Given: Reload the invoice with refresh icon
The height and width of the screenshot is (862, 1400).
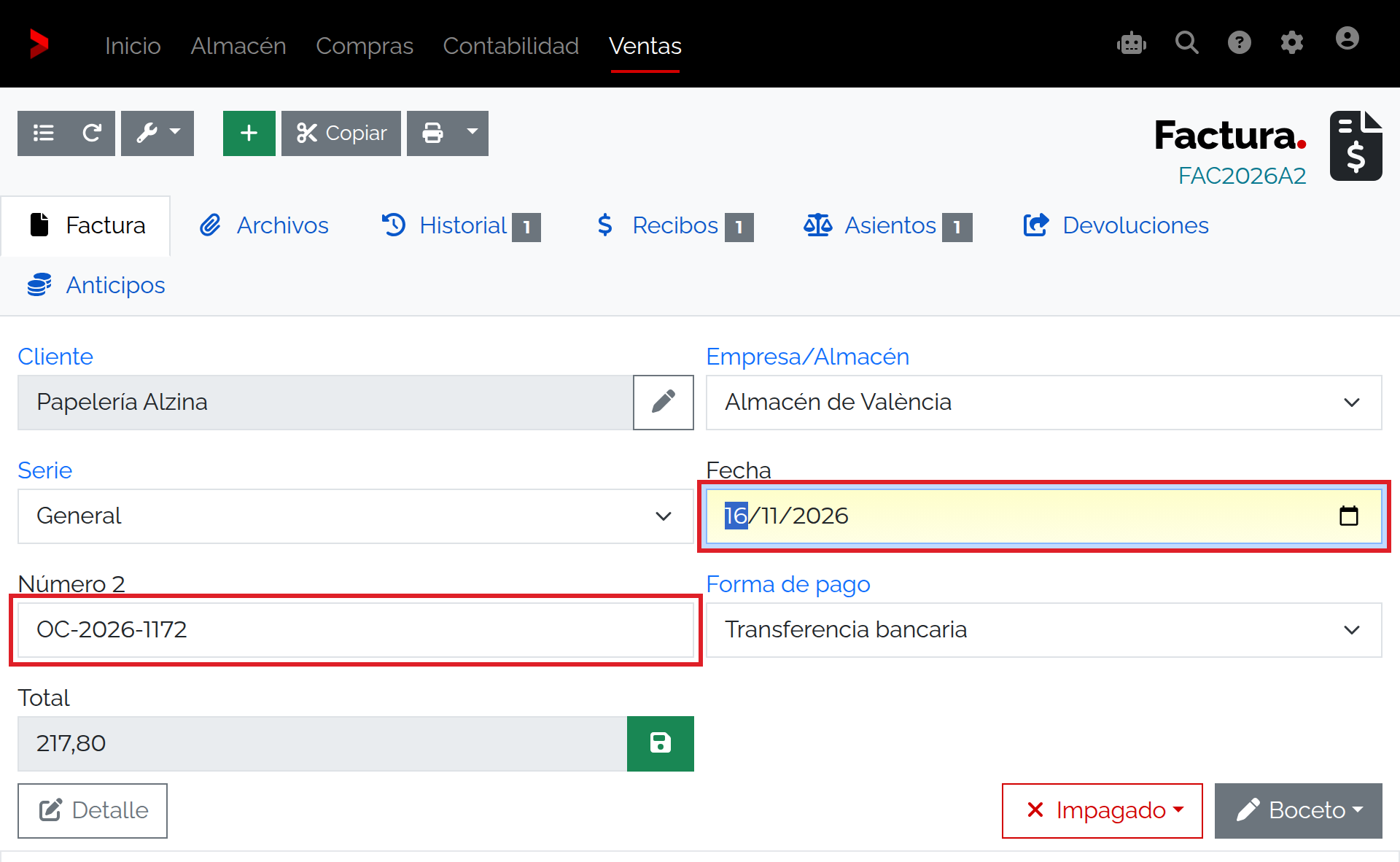Looking at the screenshot, I should [92, 133].
